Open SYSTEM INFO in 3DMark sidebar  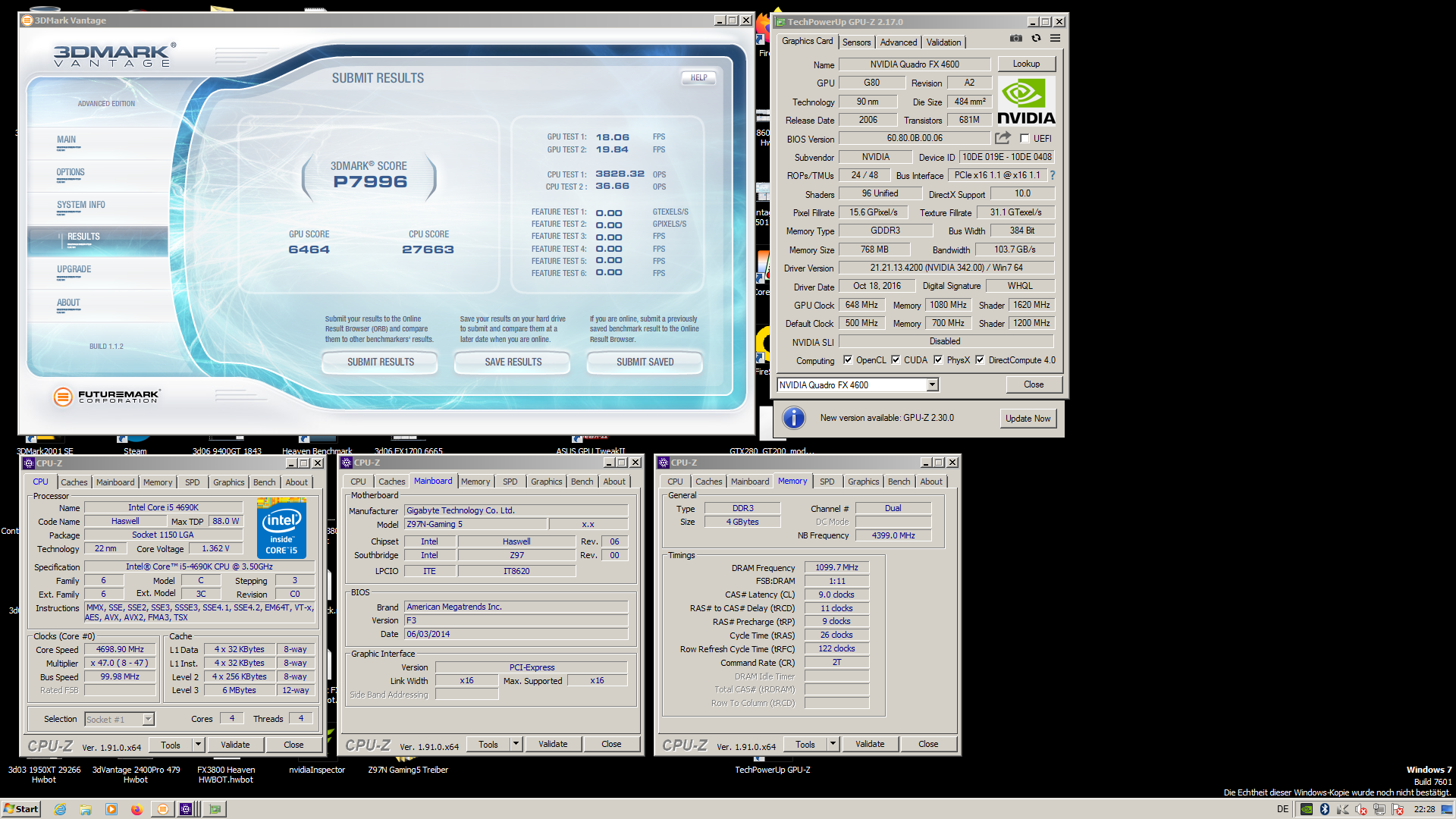click(81, 205)
